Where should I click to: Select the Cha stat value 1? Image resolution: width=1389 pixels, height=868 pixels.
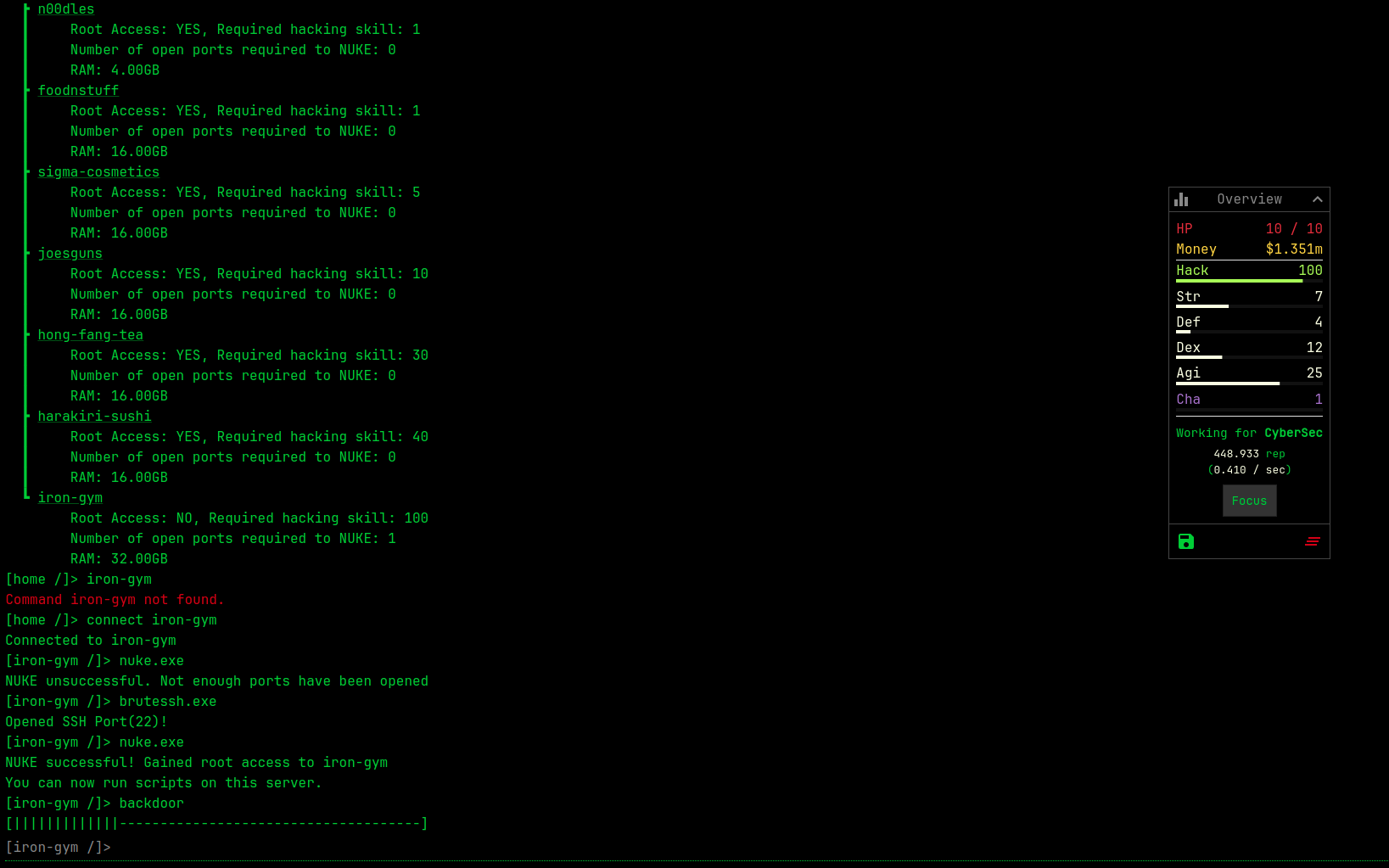[1319, 400]
